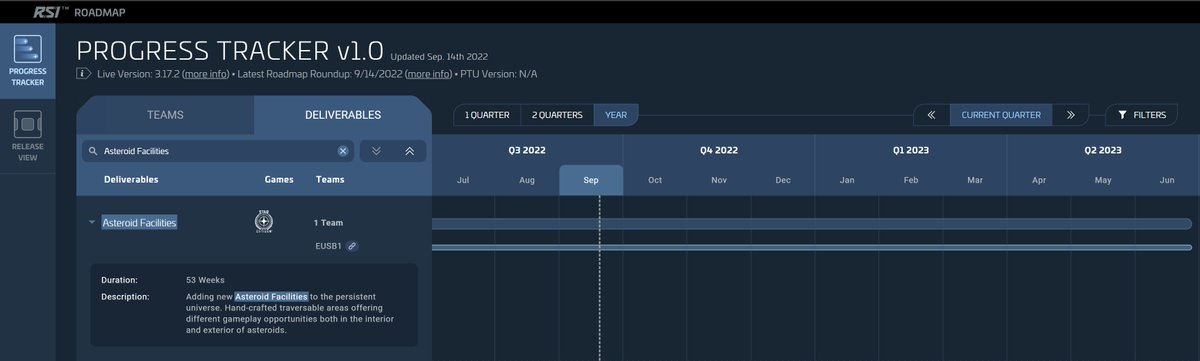Select the 1 Quarter view
Image resolution: width=1200 pixels, height=361 pixels.
(486, 115)
